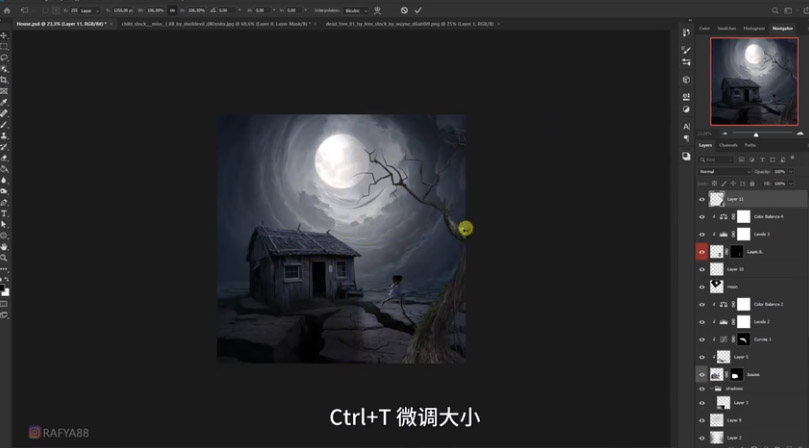Toggle visibility of the moon layer

coord(702,286)
